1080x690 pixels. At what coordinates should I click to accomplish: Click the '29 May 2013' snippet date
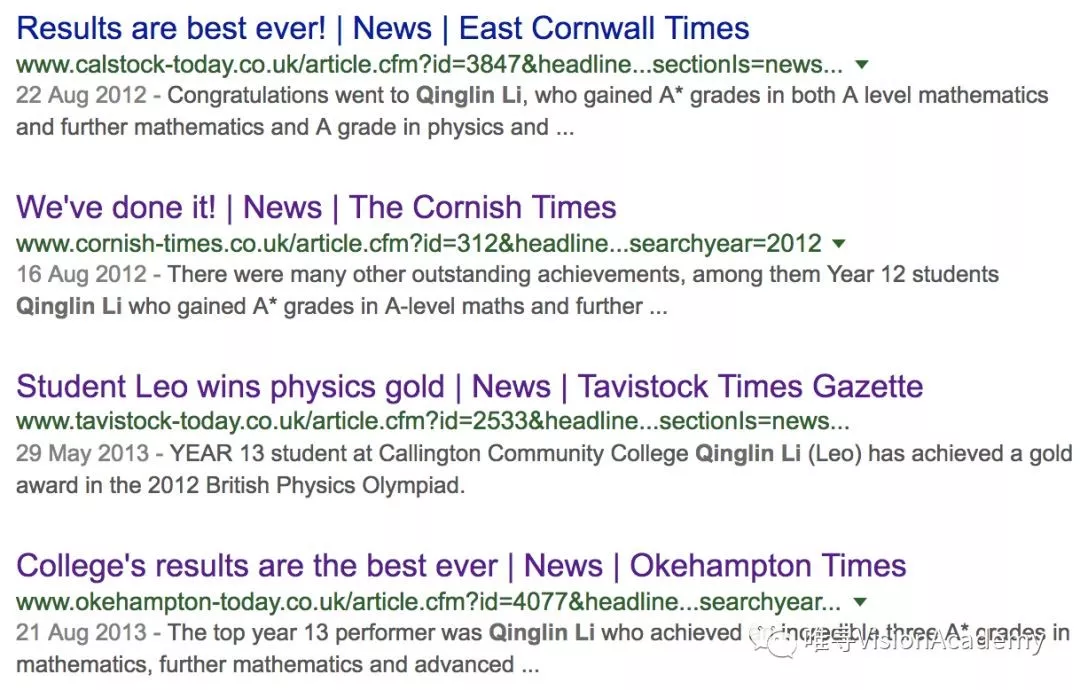pos(82,453)
